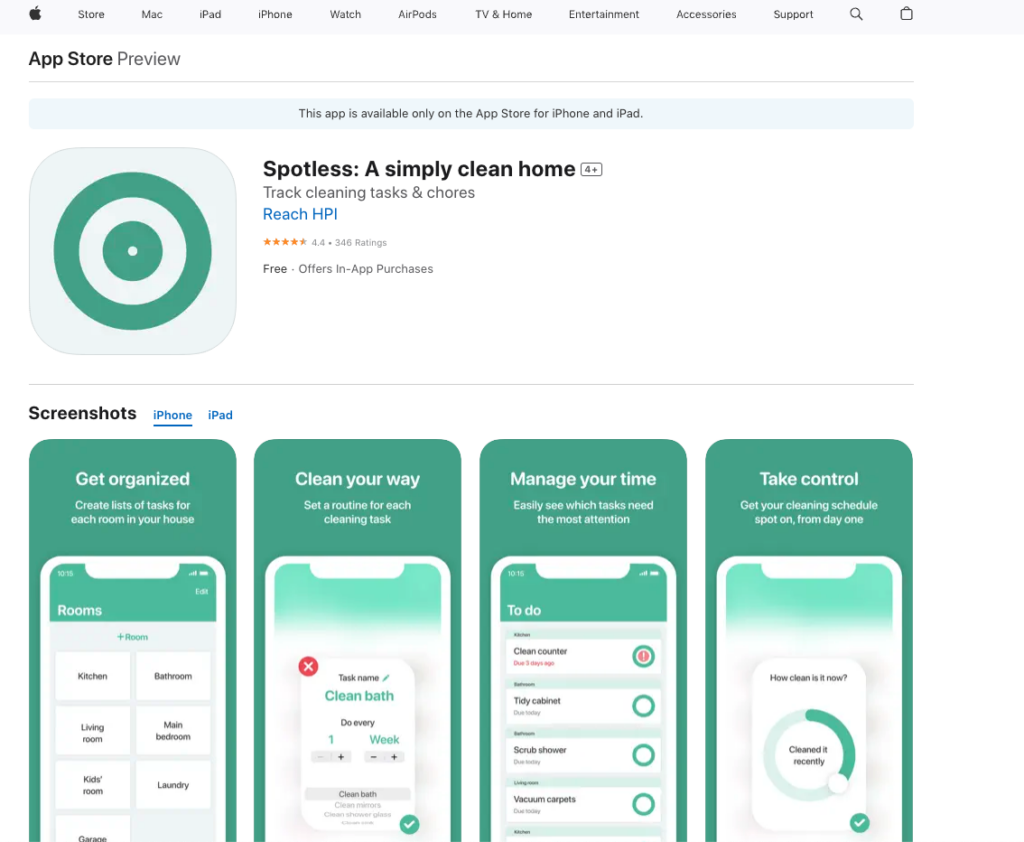
Task: Select the iPhone screenshots tab
Action: point(172,415)
